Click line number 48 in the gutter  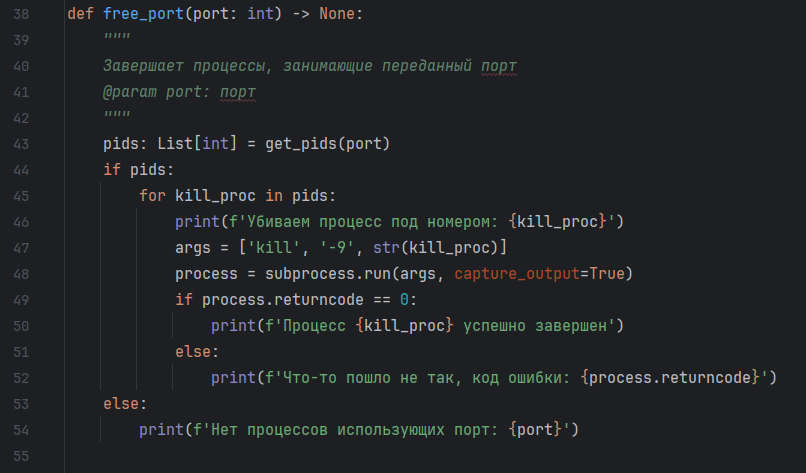point(21,274)
